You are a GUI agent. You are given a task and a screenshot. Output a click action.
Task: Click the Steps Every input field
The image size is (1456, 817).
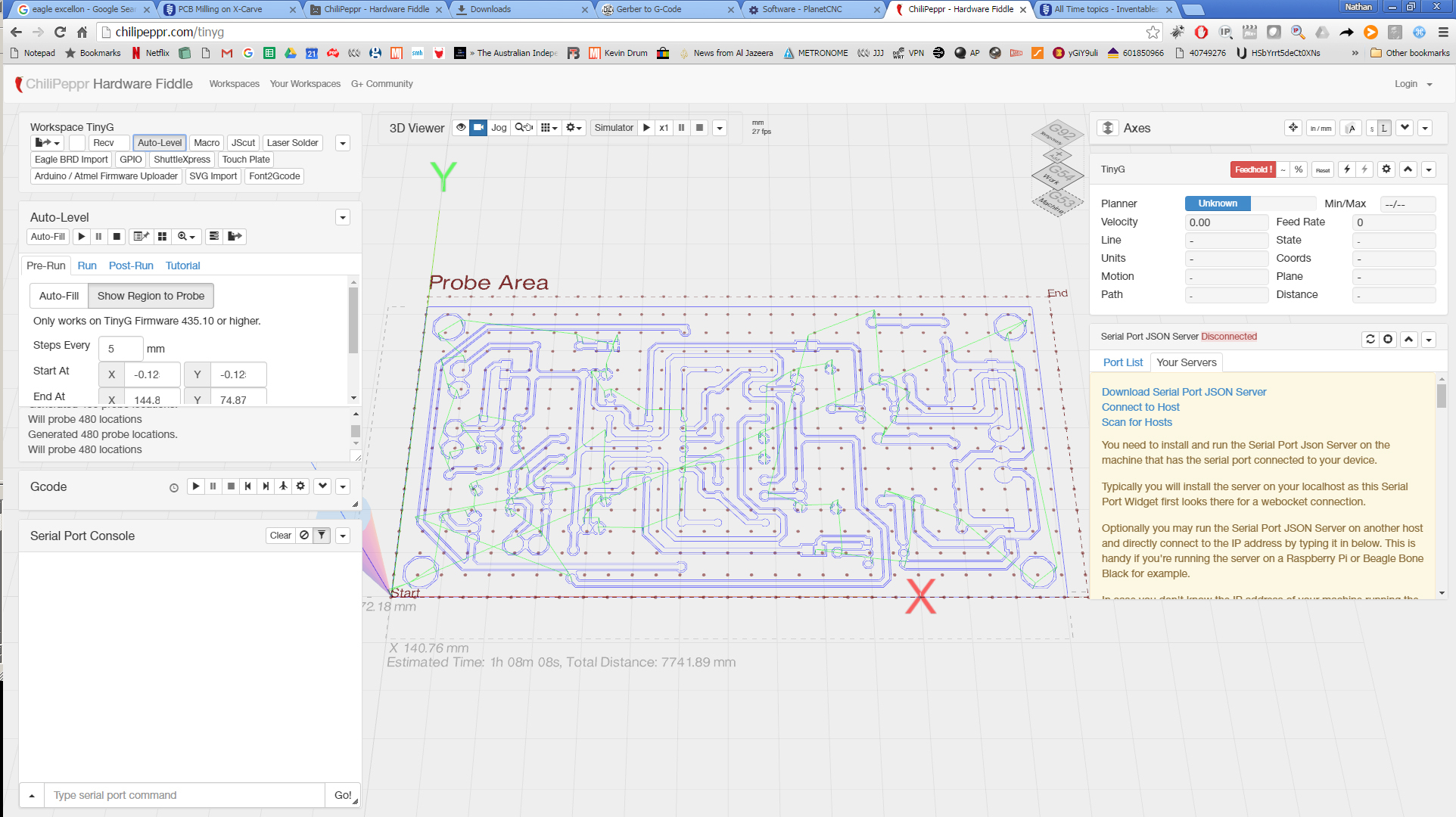121,349
